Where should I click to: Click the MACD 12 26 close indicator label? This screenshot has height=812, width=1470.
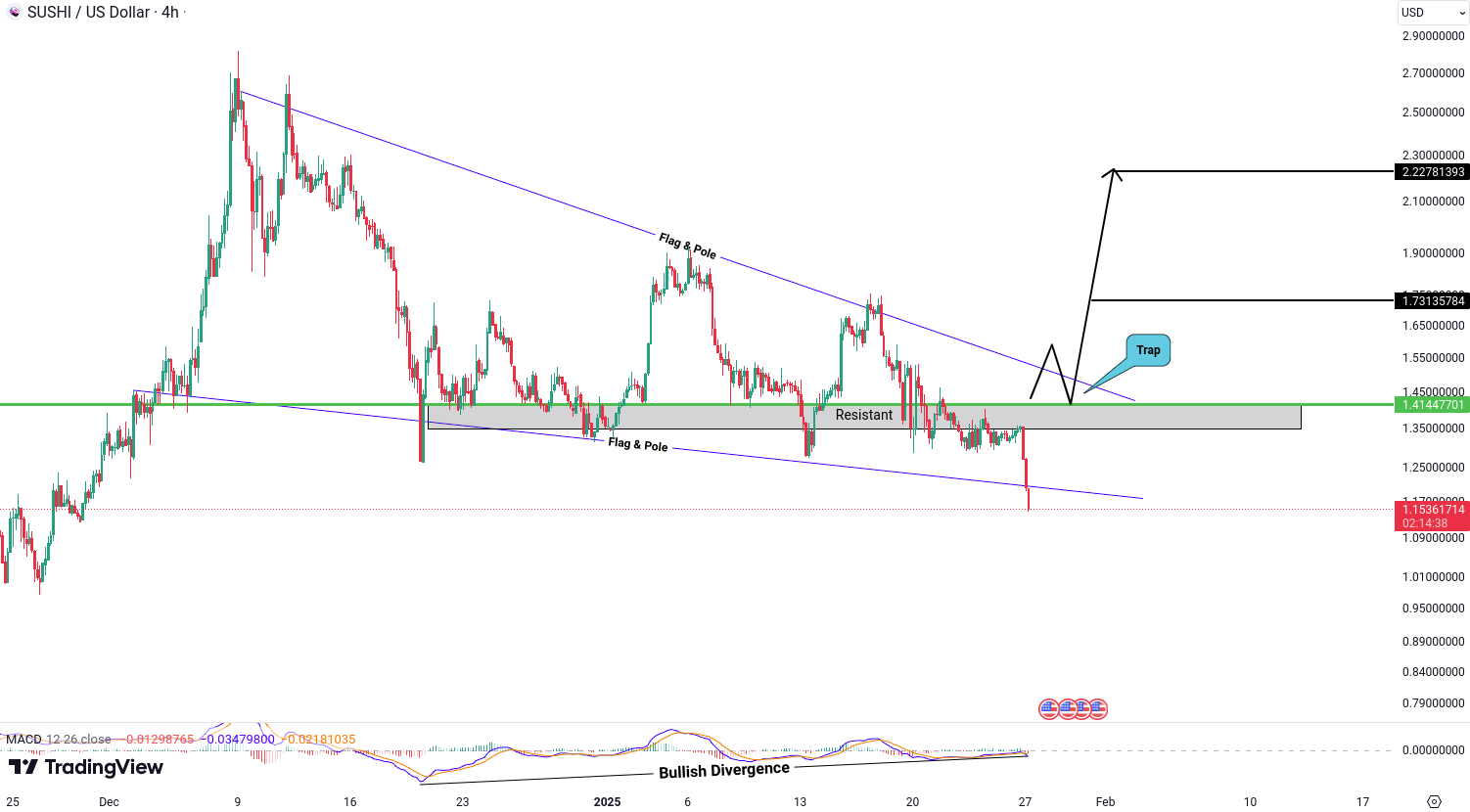pyautogui.click(x=60, y=740)
